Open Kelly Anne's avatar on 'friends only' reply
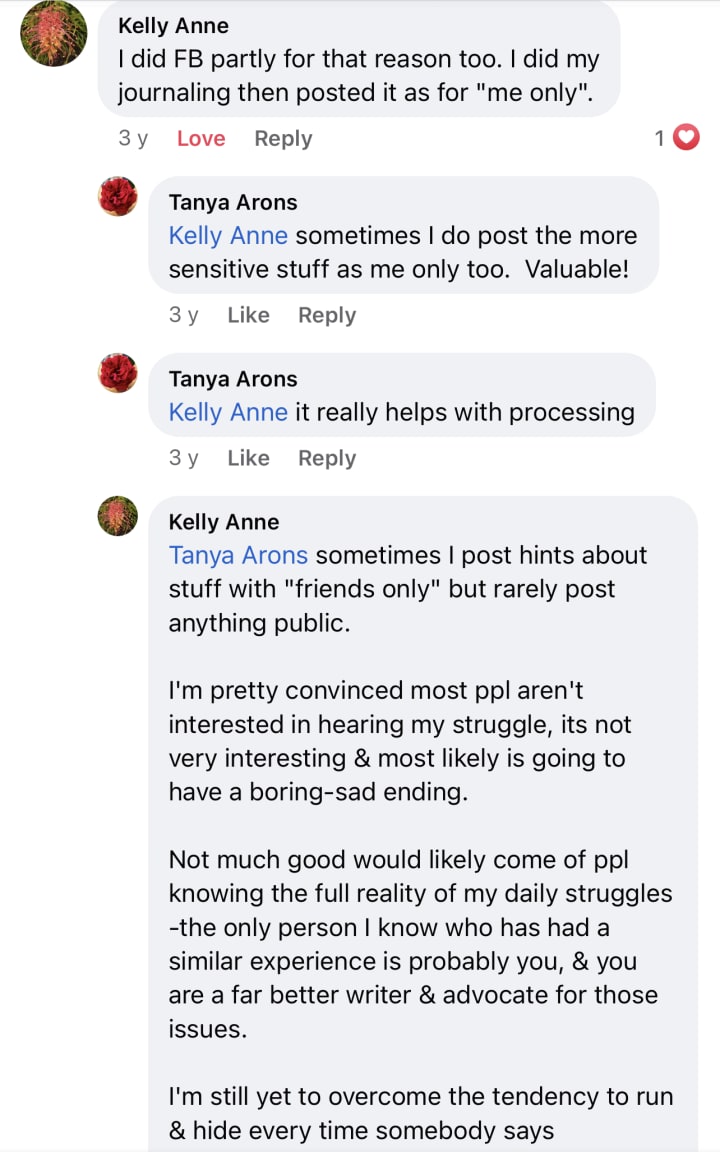This screenshot has width=720, height=1152. 117,516
